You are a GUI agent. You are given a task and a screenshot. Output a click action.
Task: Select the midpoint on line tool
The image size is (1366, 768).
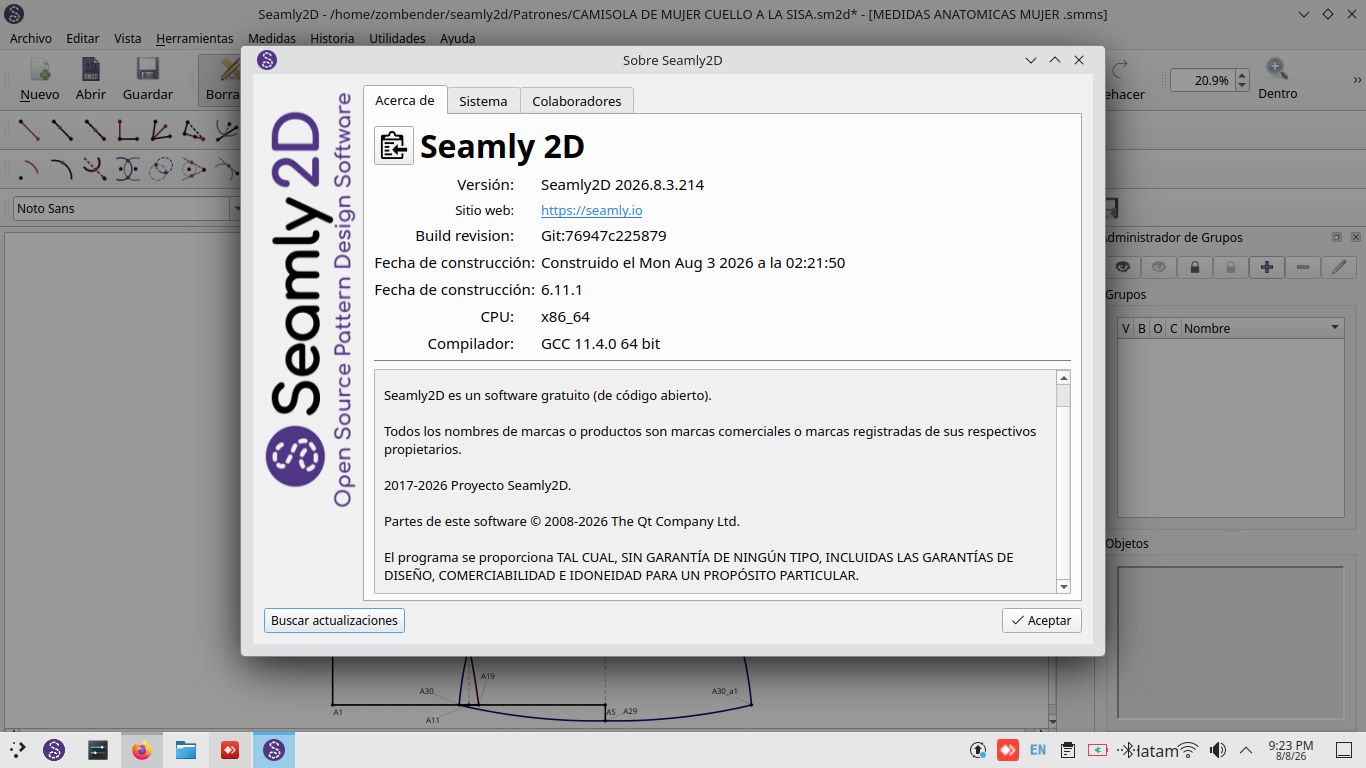pos(95,130)
